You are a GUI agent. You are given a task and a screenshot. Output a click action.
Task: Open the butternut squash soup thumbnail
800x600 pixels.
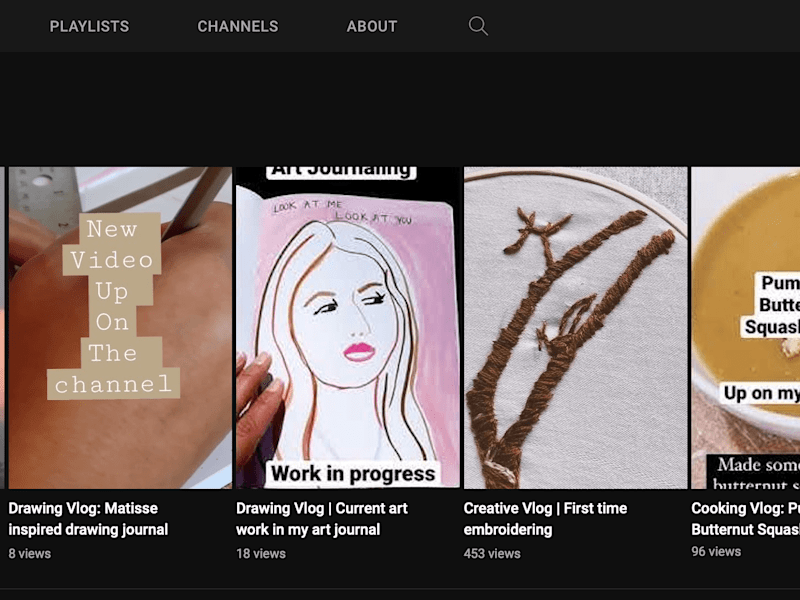[x=745, y=328]
